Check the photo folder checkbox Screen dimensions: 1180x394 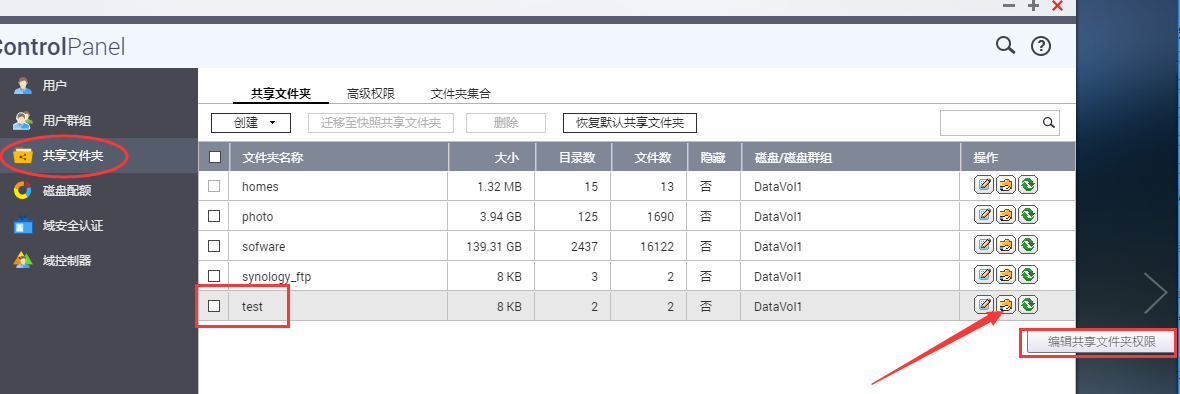pyautogui.click(x=214, y=216)
